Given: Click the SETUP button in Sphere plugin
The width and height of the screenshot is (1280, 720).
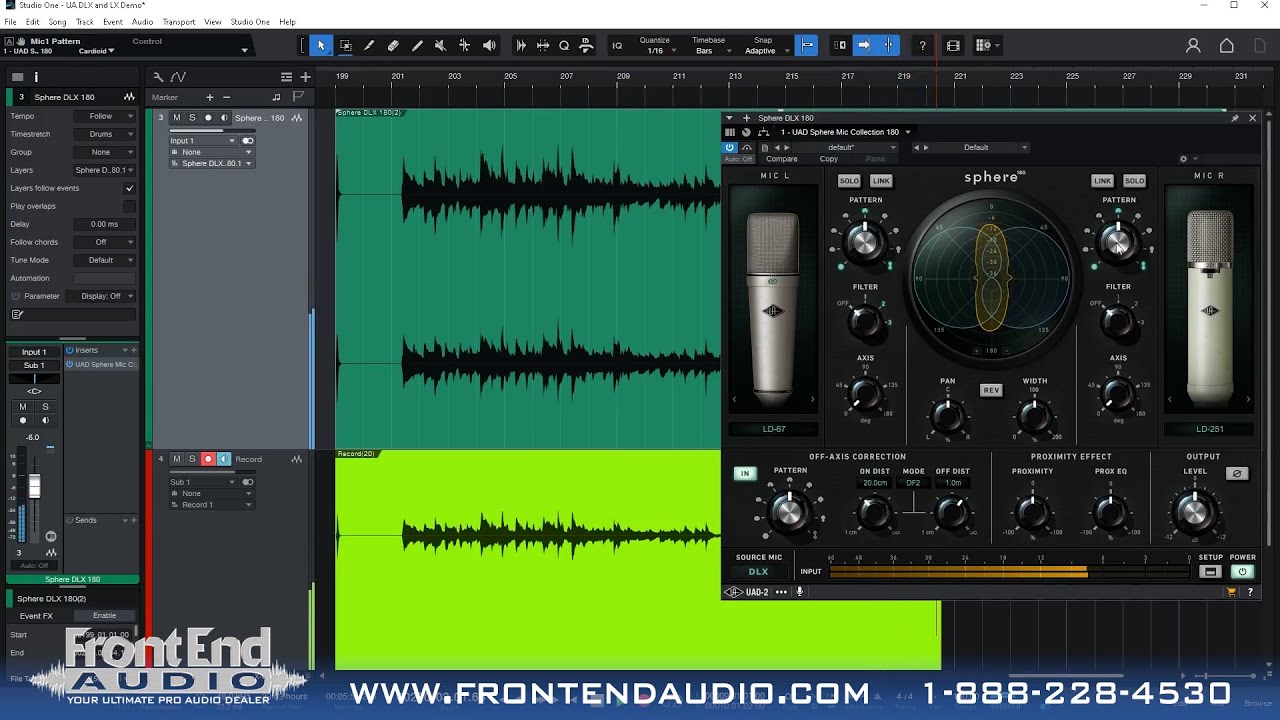Looking at the screenshot, I should click(1210, 572).
